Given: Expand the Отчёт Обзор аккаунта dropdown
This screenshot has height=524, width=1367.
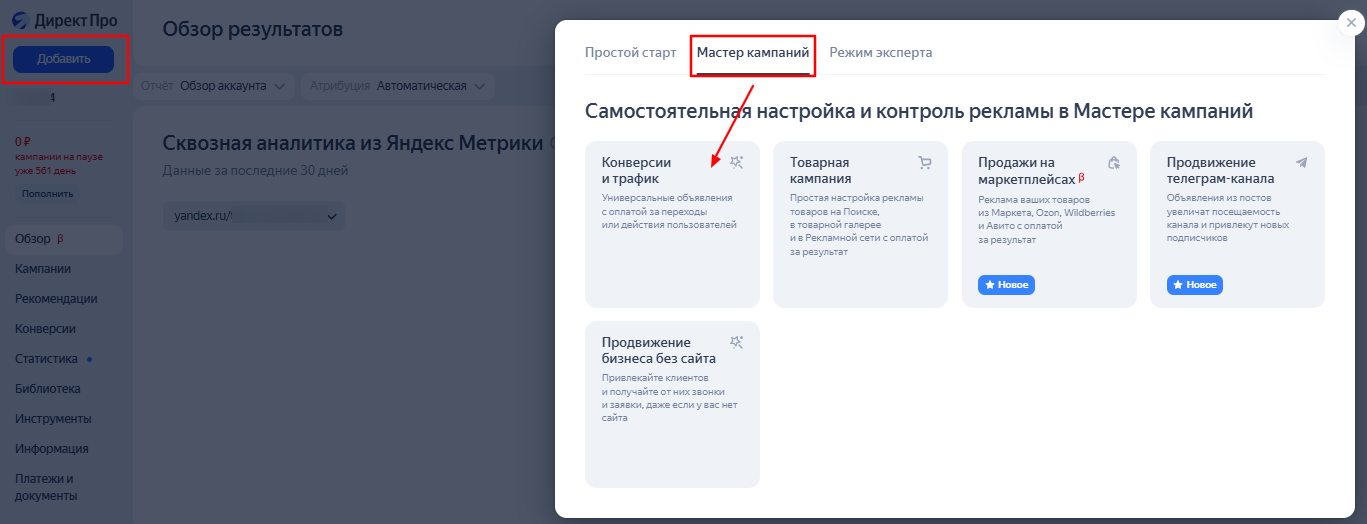Looking at the screenshot, I should point(217,86).
